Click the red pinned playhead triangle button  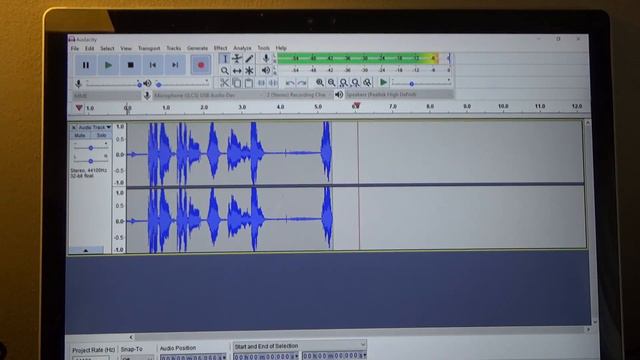click(x=79, y=108)
